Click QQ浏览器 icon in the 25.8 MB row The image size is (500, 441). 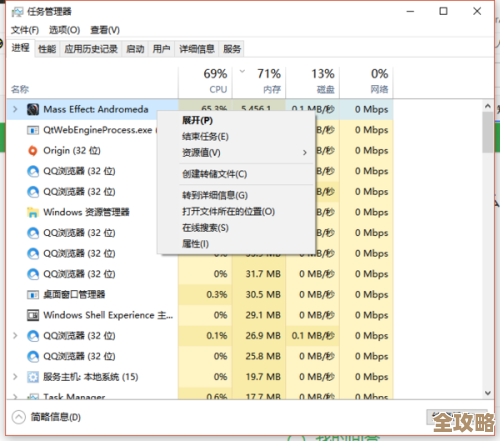point(33,356)
